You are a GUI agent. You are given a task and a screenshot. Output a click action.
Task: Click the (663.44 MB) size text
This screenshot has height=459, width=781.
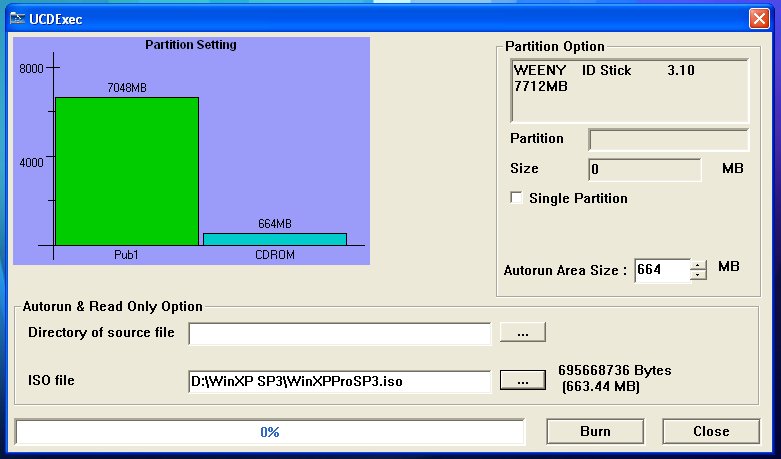(601, 387)
